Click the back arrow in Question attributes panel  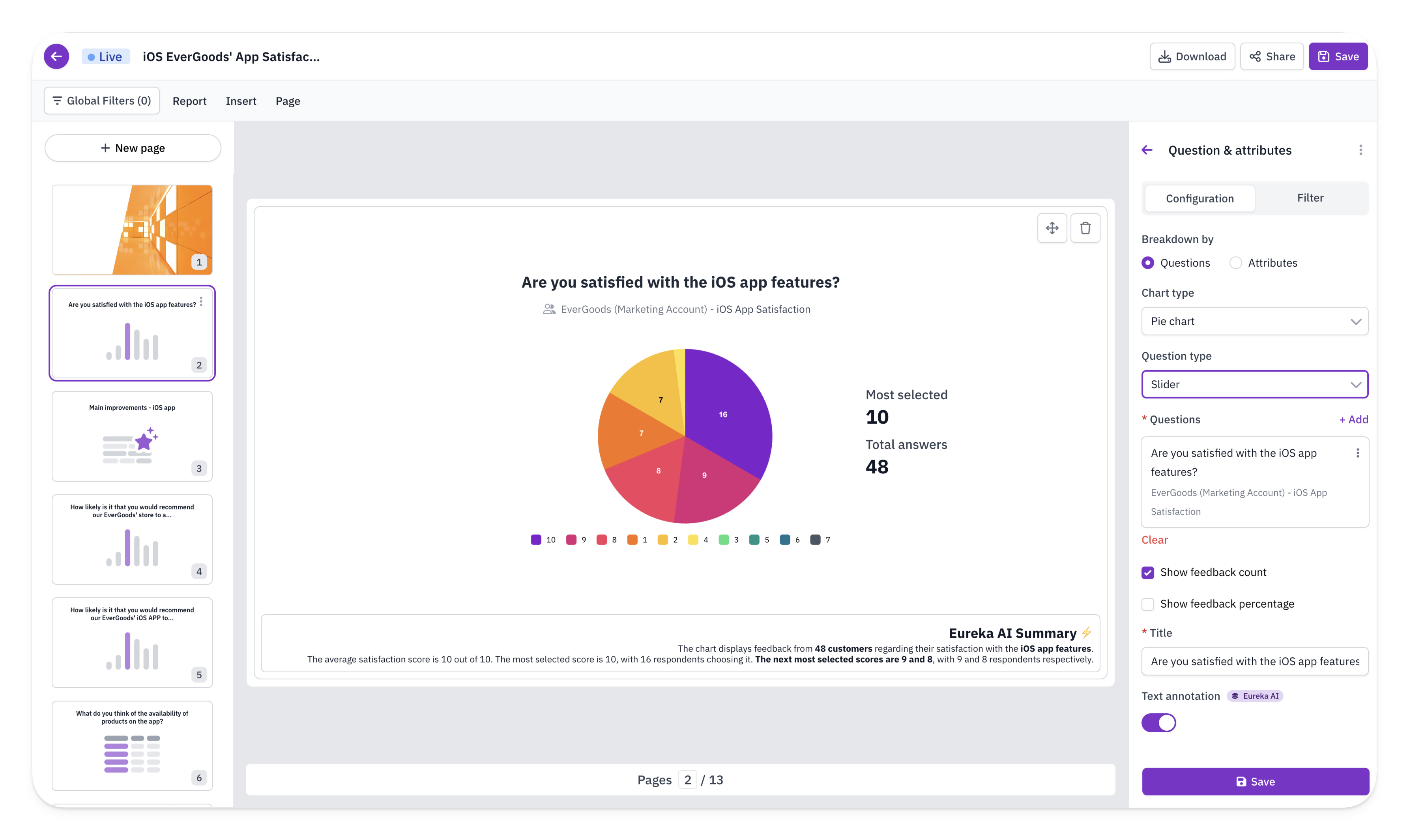click(x=1147, y=150)
